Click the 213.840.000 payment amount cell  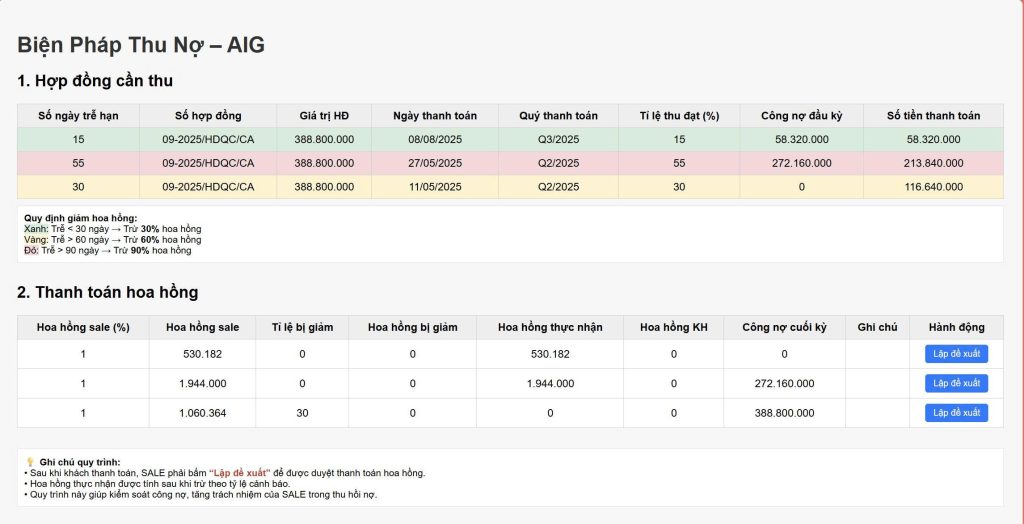click(x=933, y=163)
